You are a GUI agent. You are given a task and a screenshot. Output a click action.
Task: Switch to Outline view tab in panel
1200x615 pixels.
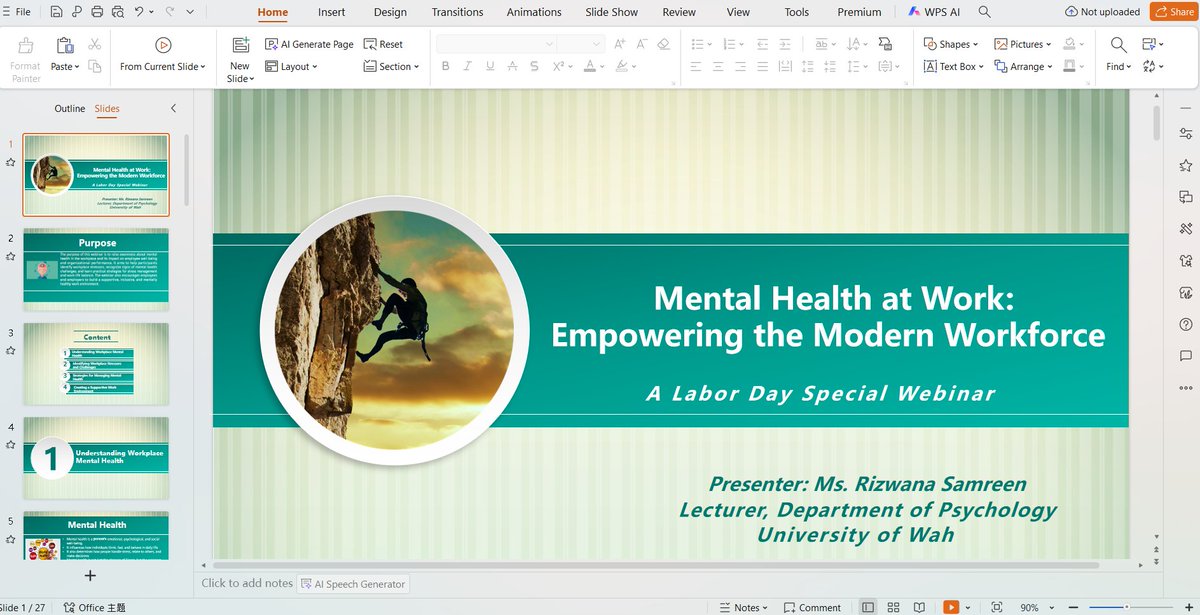click(70, 108)
